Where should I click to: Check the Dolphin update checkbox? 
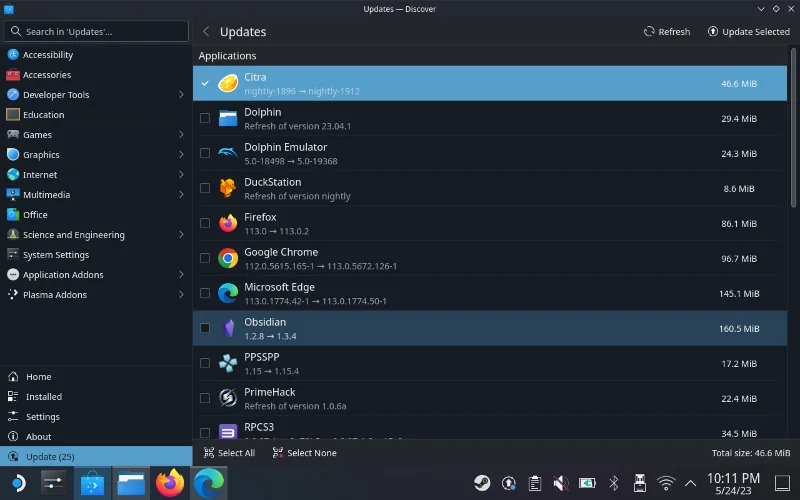pyautogui.click(x=205, y=118)
